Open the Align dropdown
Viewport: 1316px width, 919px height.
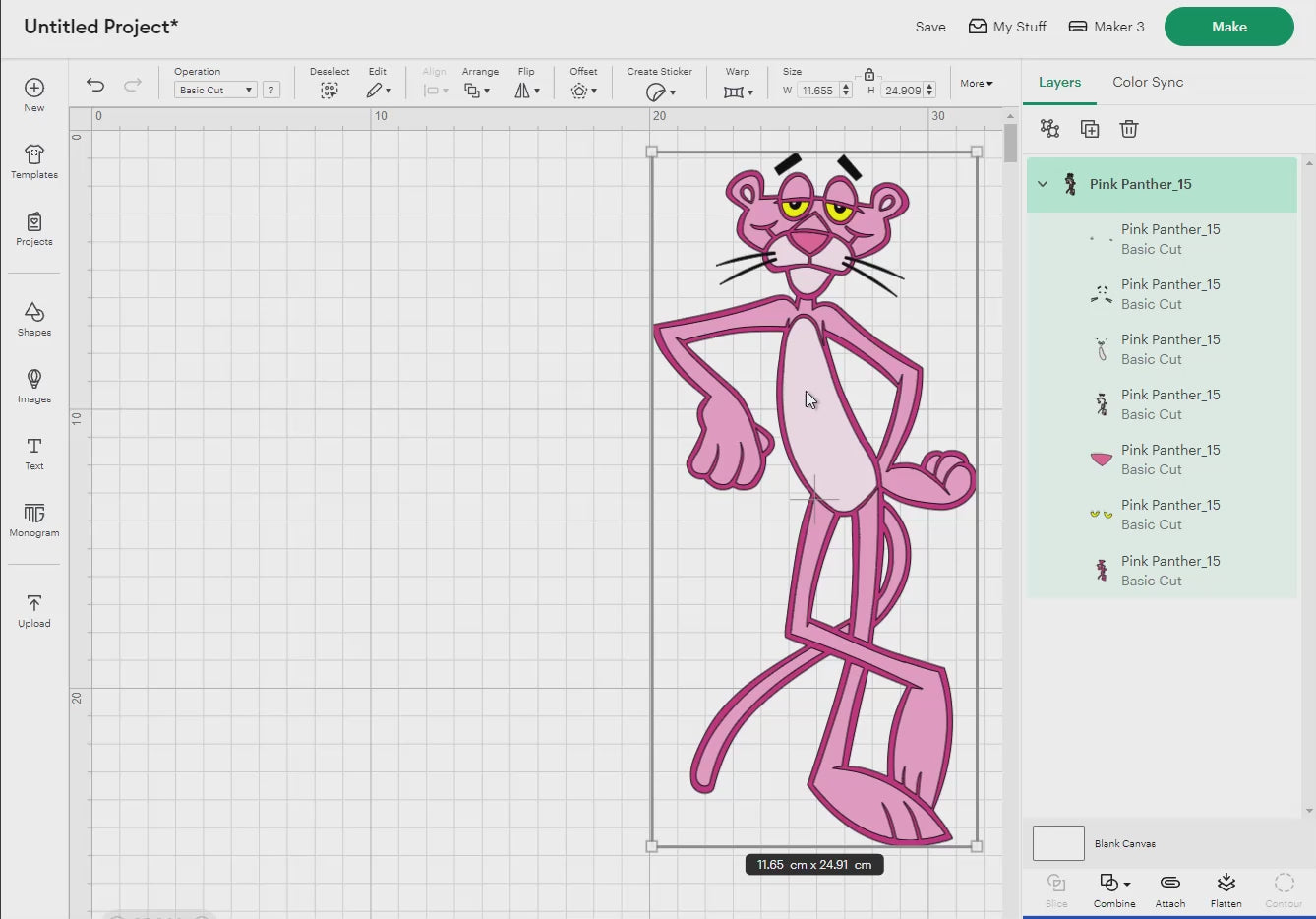[435, 91]
